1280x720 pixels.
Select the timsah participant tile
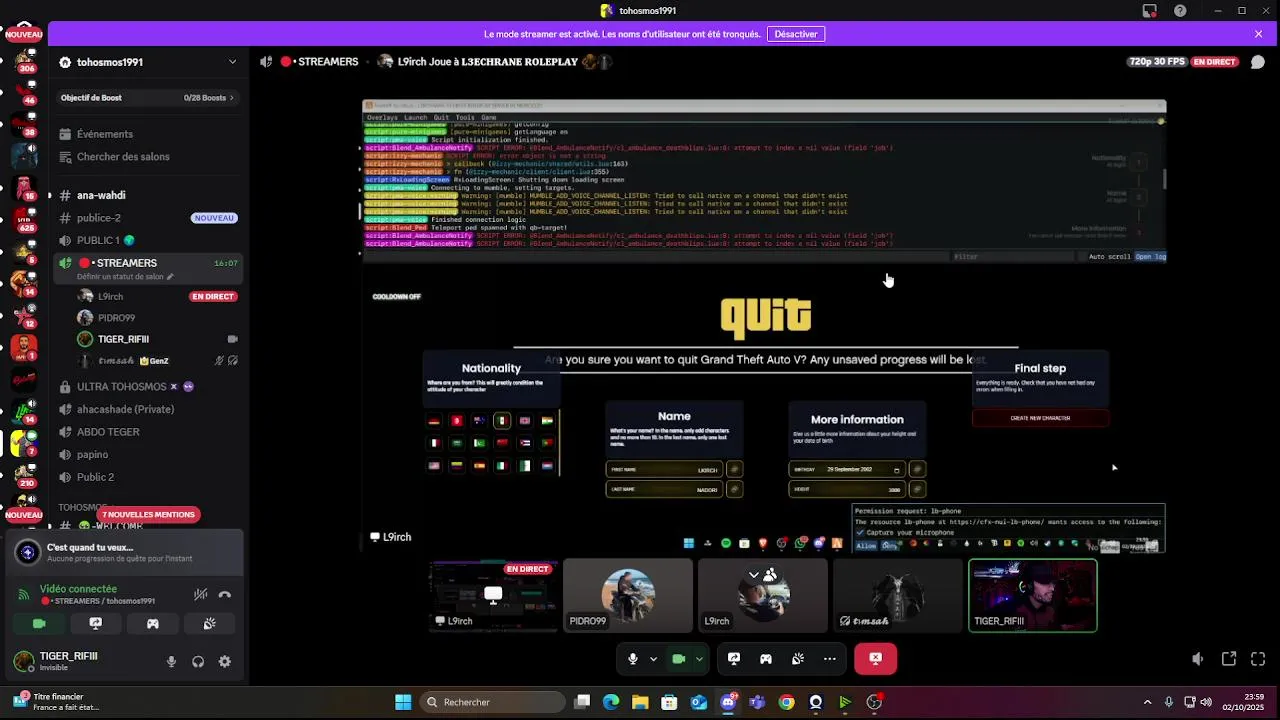pyautogui.click(x=897, y=595)
